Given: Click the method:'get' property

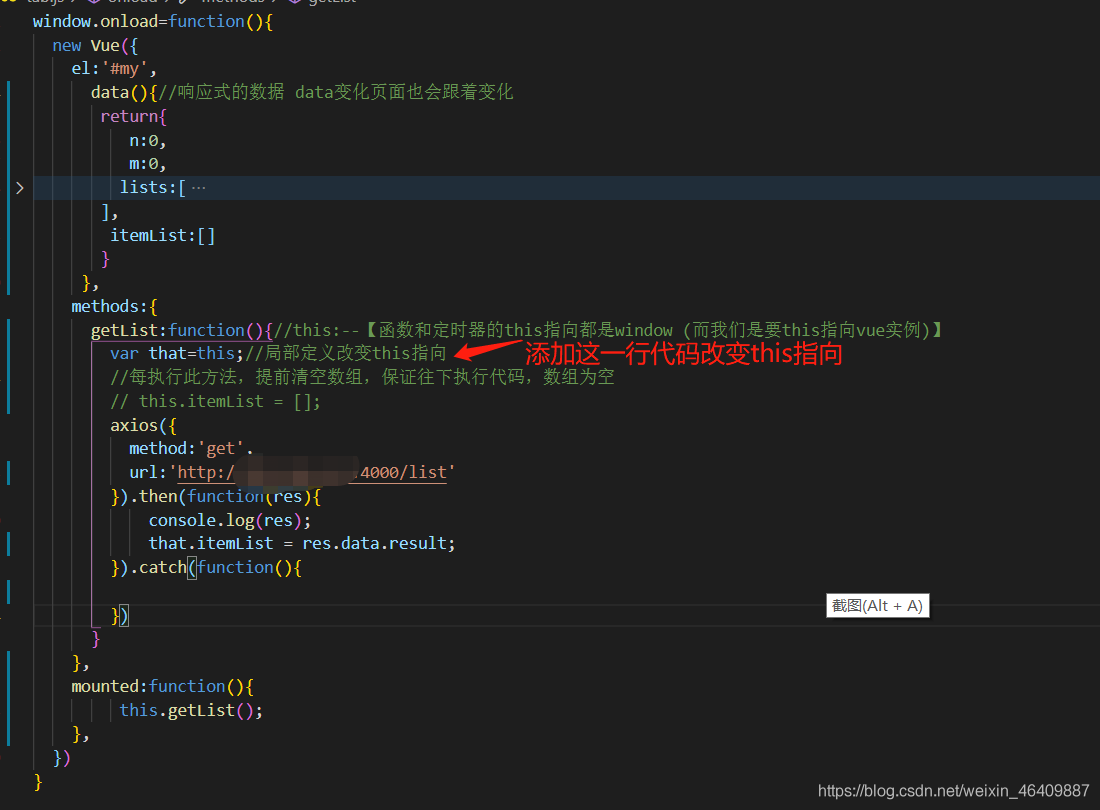Looking at the screenshot, I should tap(191, 449).
